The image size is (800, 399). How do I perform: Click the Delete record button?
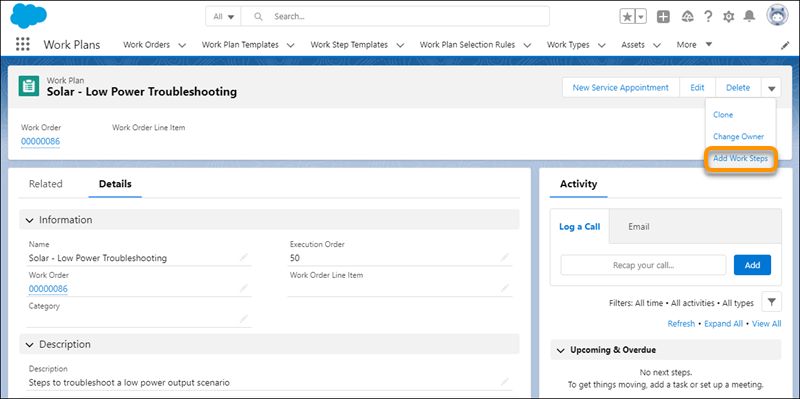(738, 88)
